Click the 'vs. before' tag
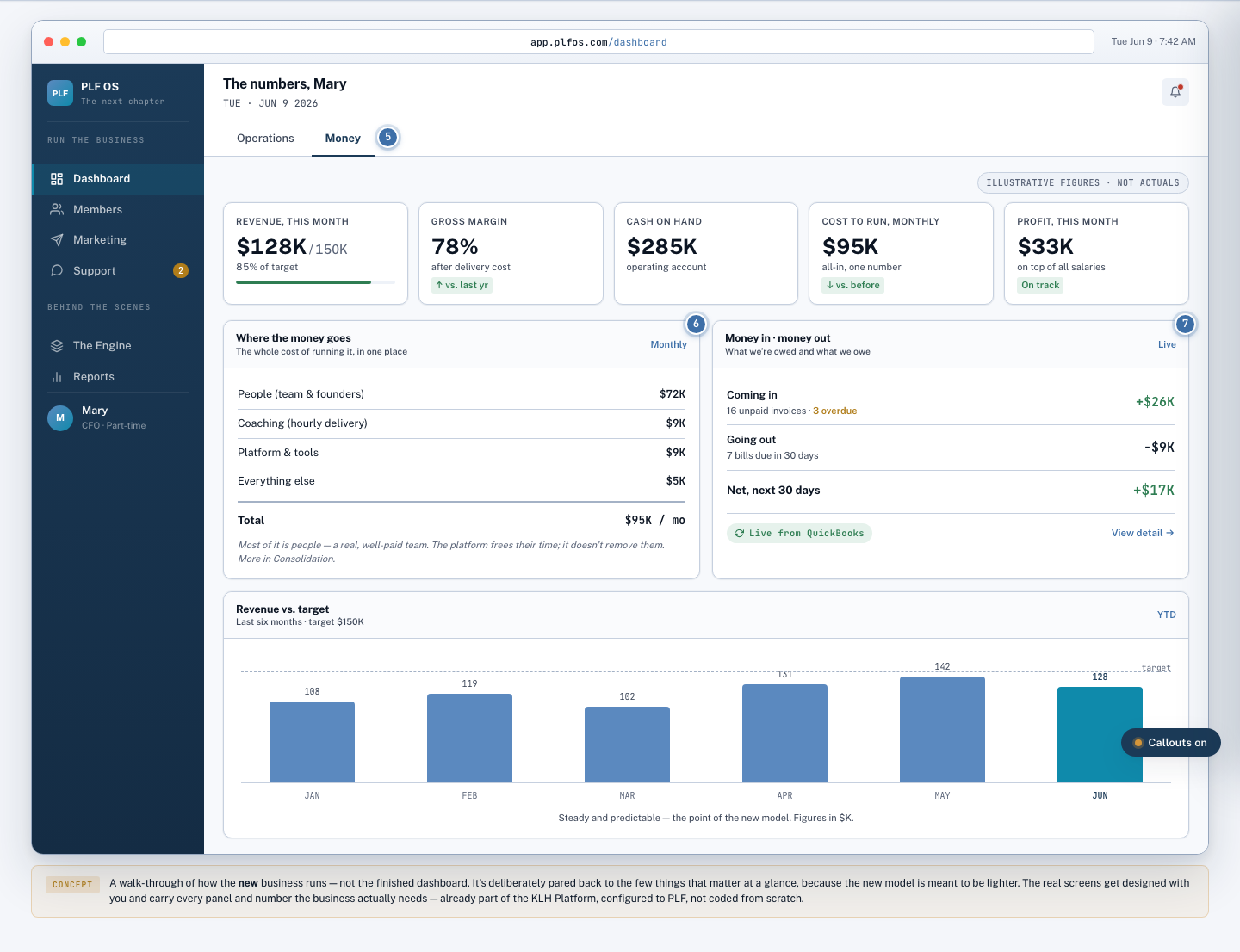 [852, 285]
